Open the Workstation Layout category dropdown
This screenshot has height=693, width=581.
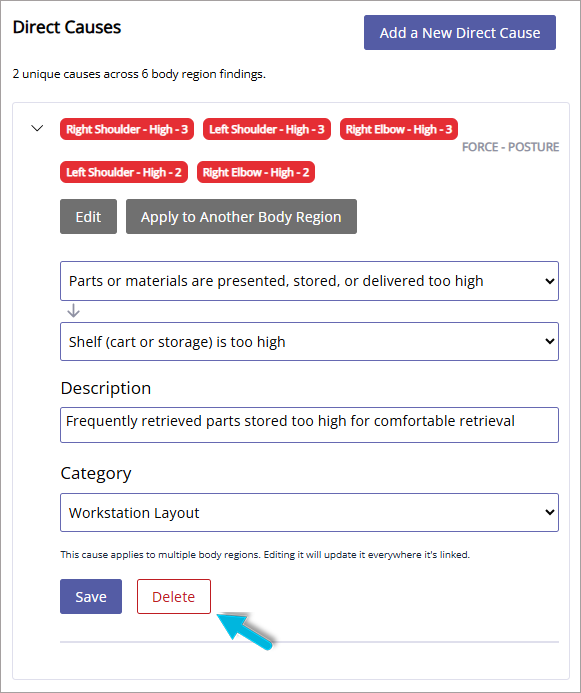(309, 513)
